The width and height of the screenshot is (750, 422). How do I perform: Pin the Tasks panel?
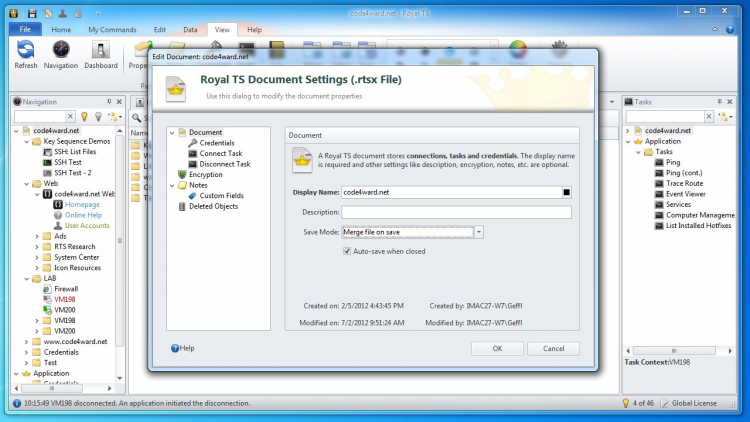tap(719, 101)
